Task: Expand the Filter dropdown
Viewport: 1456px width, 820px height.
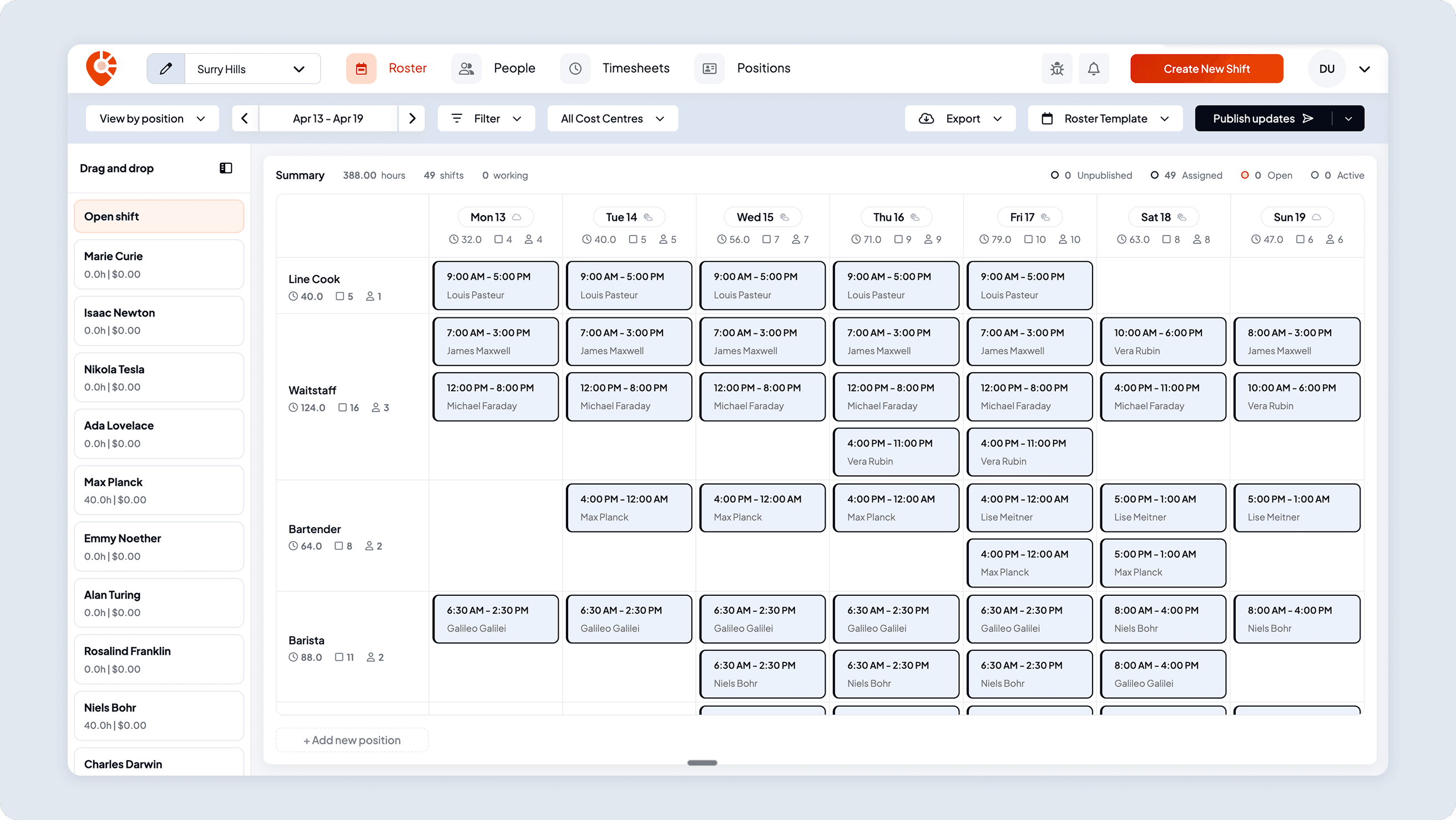Action: tap(486, 119)
